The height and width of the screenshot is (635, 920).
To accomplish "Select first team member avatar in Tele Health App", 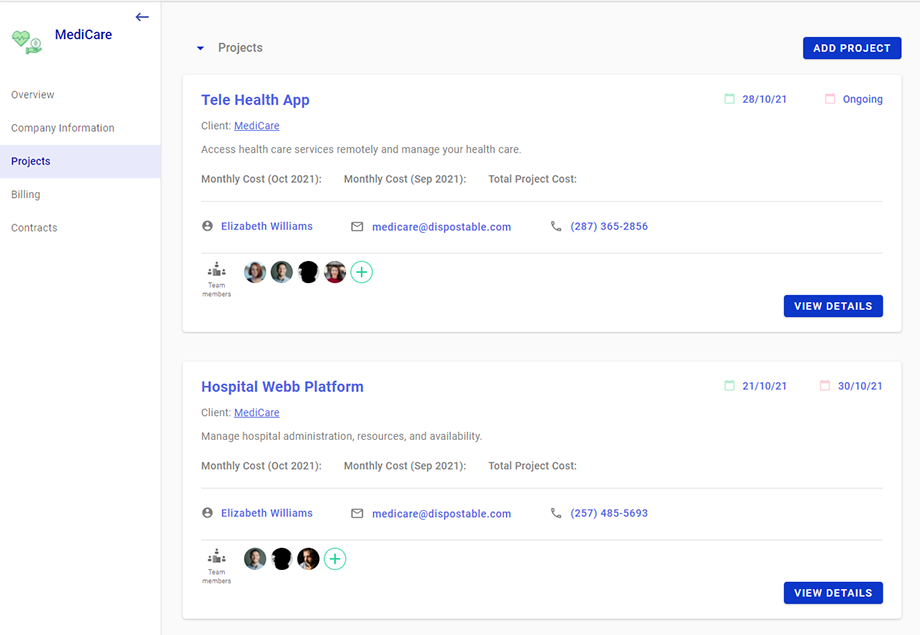I will click(x=255, y=272).
